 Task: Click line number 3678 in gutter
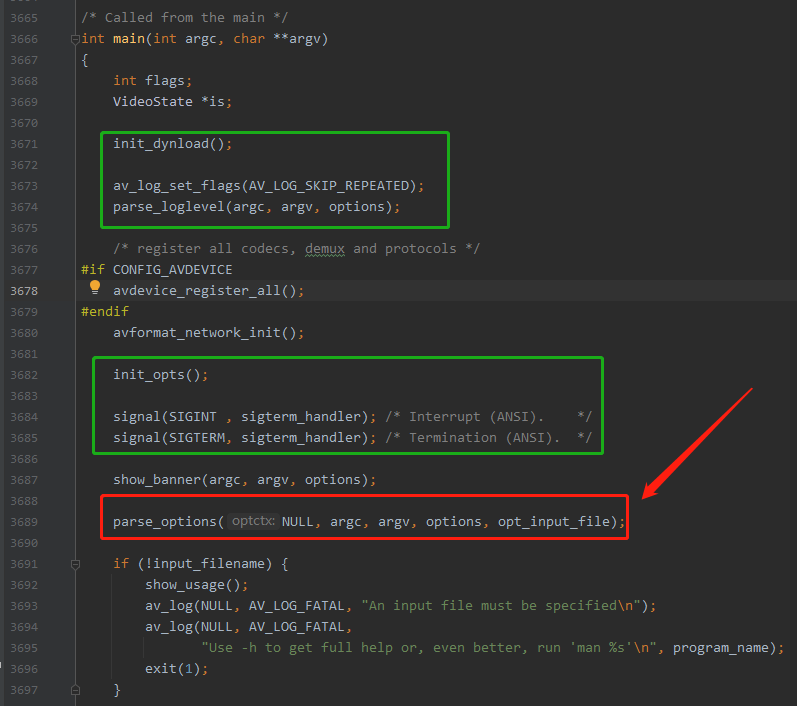coord(24,291)
